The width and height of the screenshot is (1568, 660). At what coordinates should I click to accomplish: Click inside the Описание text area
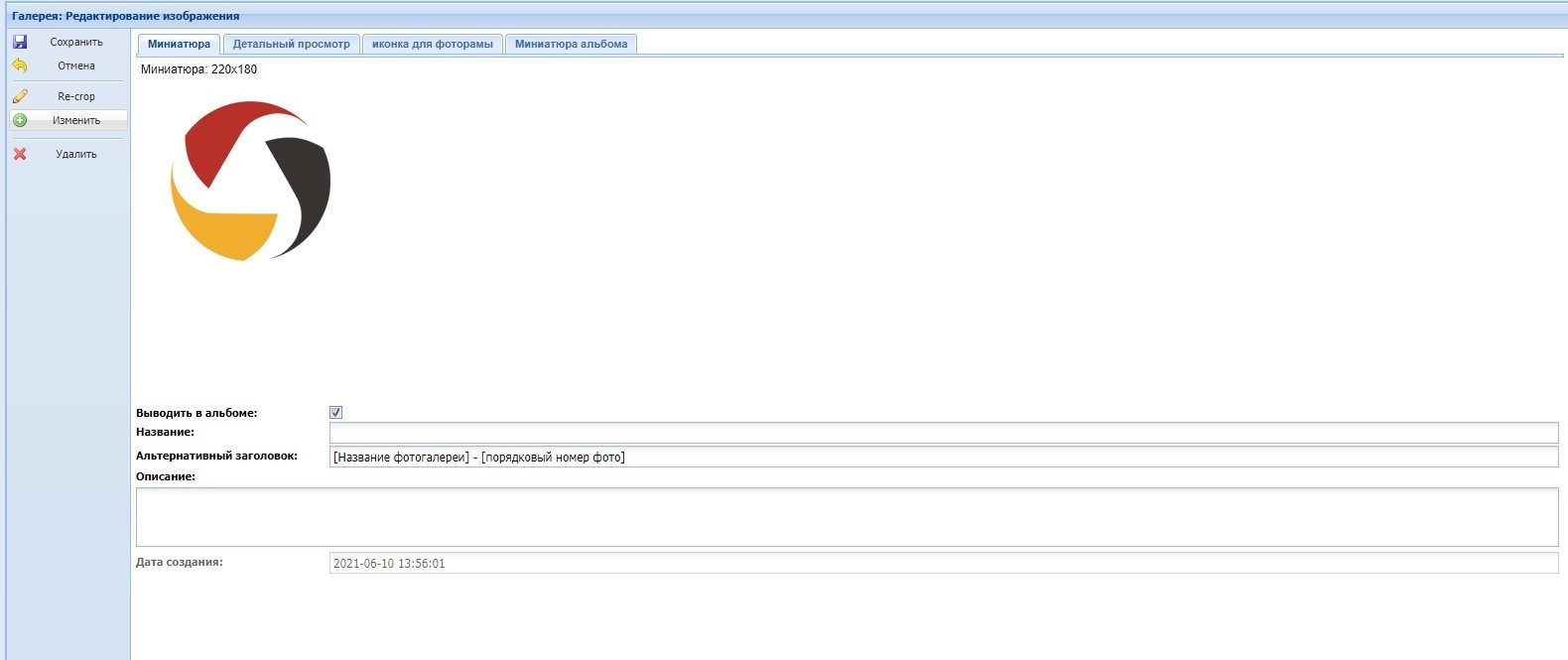pyautogui.click(x=847, y=516)
